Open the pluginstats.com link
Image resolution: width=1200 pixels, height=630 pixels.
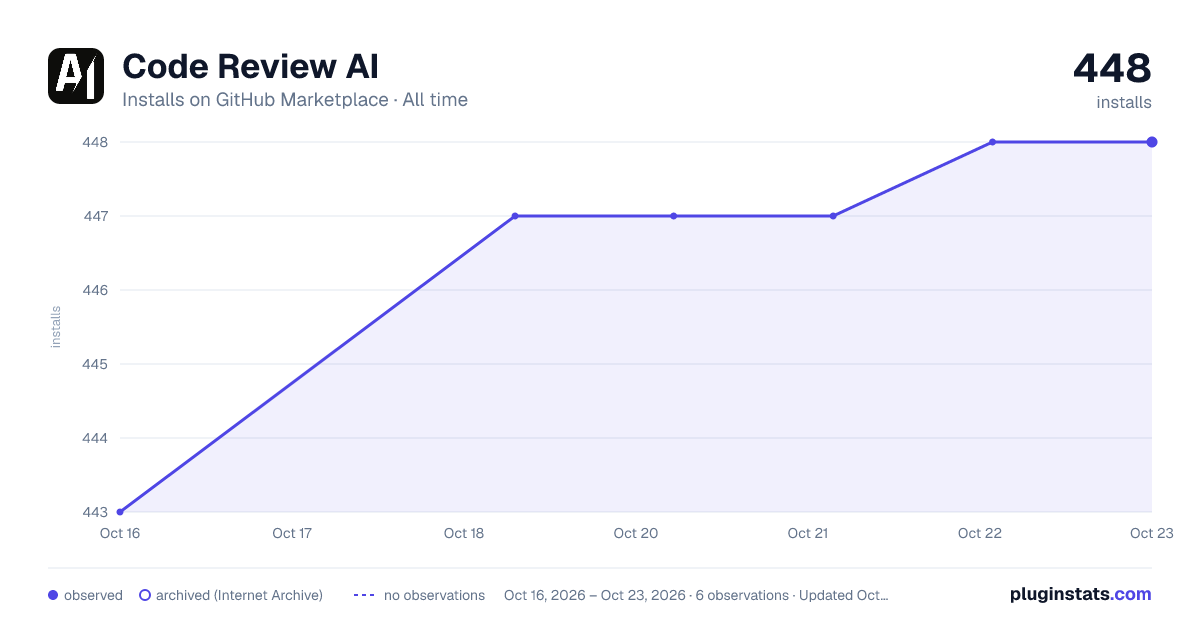(1081, 594)
